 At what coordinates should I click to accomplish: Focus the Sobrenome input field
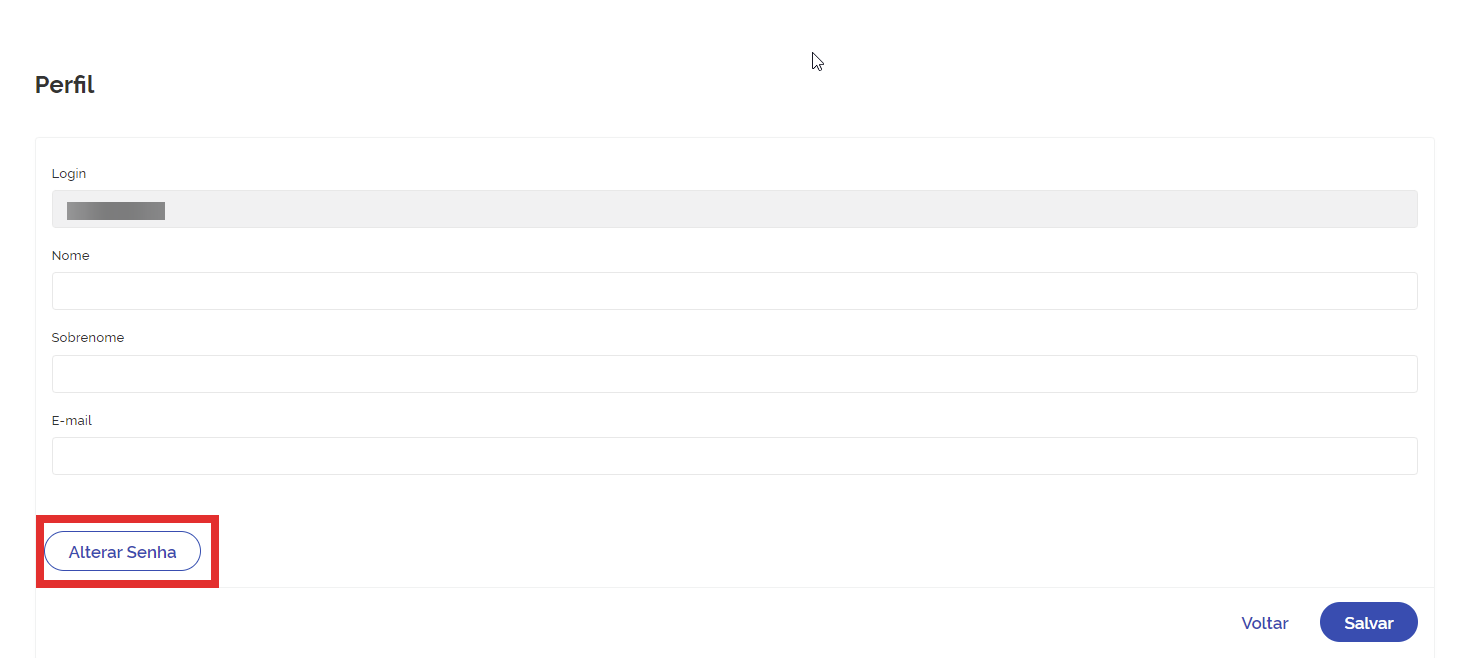coord(734,374)
